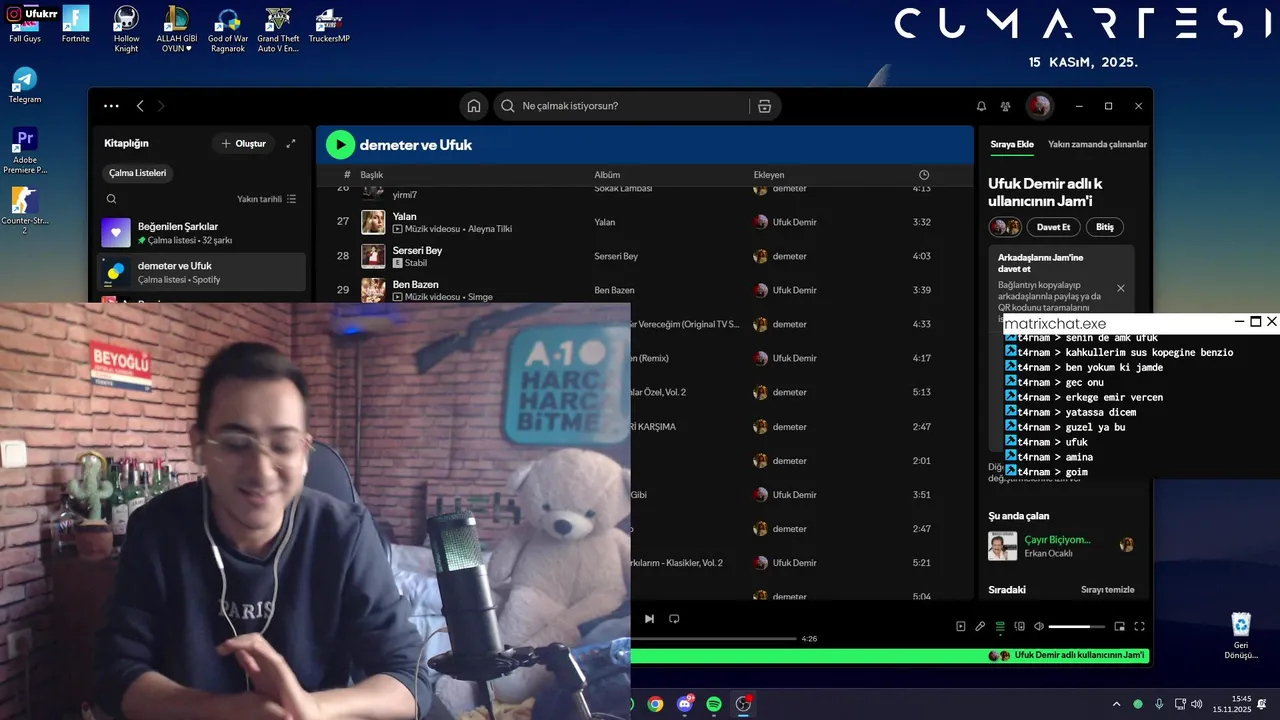Toggle the queue panel button
1280x720 pixels.
point(999,627)
